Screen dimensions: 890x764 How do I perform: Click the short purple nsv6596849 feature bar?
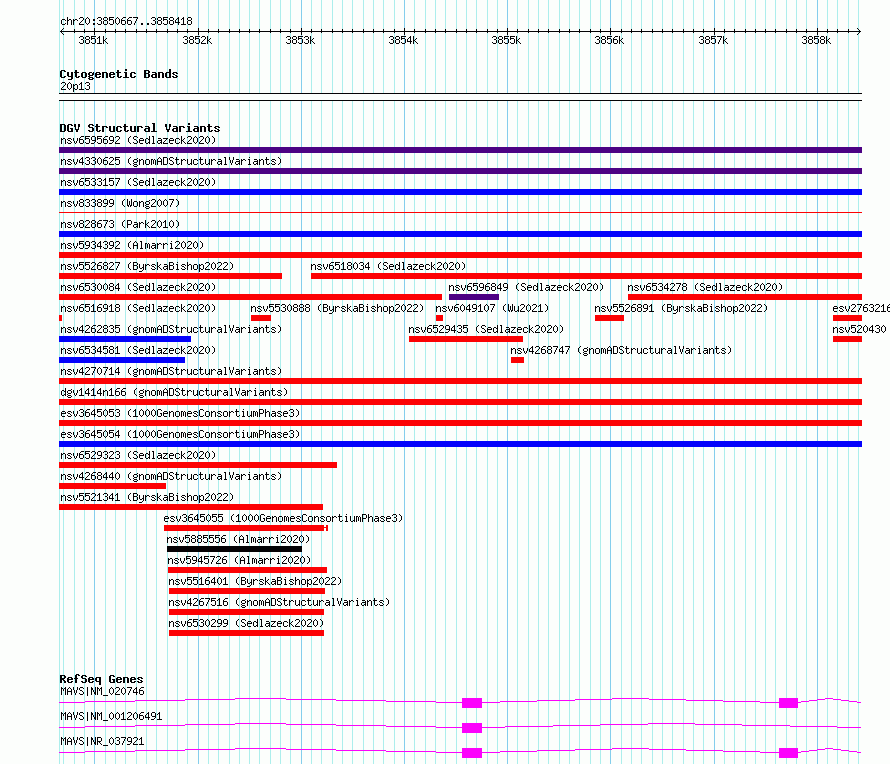[474, 297]
